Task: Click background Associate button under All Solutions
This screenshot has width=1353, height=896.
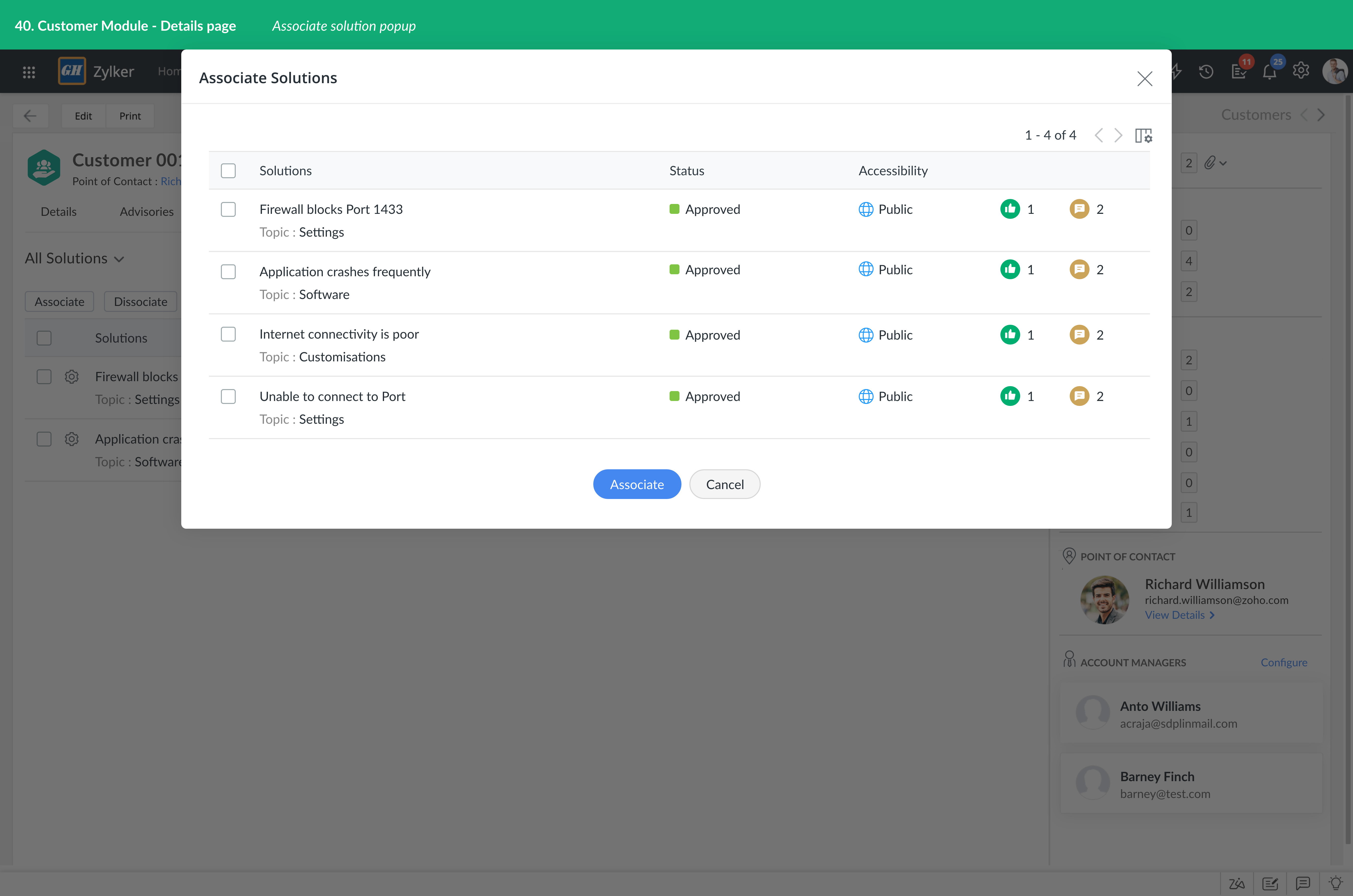Action: pyautogui.click(x=59, y=302)
